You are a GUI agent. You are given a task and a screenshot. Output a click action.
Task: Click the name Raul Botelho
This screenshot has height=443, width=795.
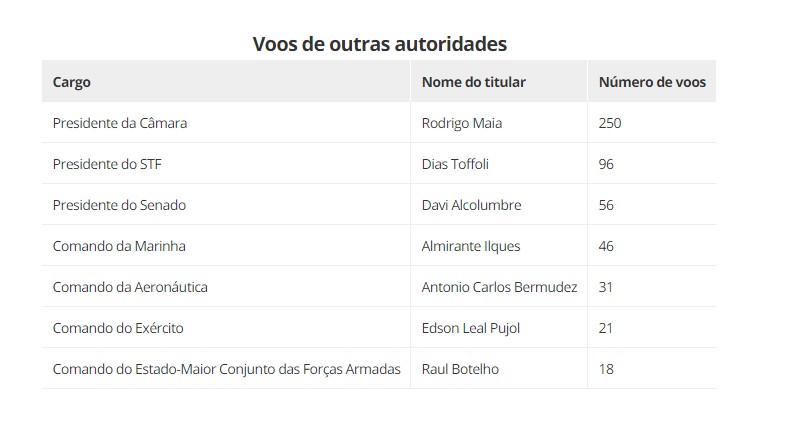(x=460, y=370)
